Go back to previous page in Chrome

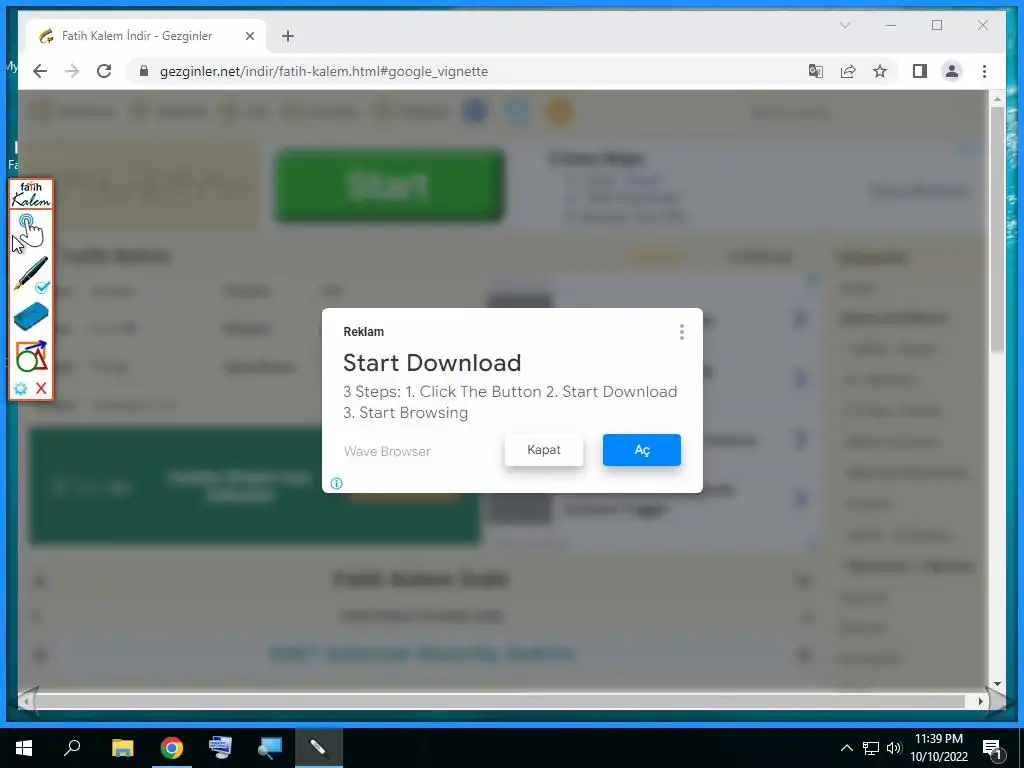[x=40, y=71]
